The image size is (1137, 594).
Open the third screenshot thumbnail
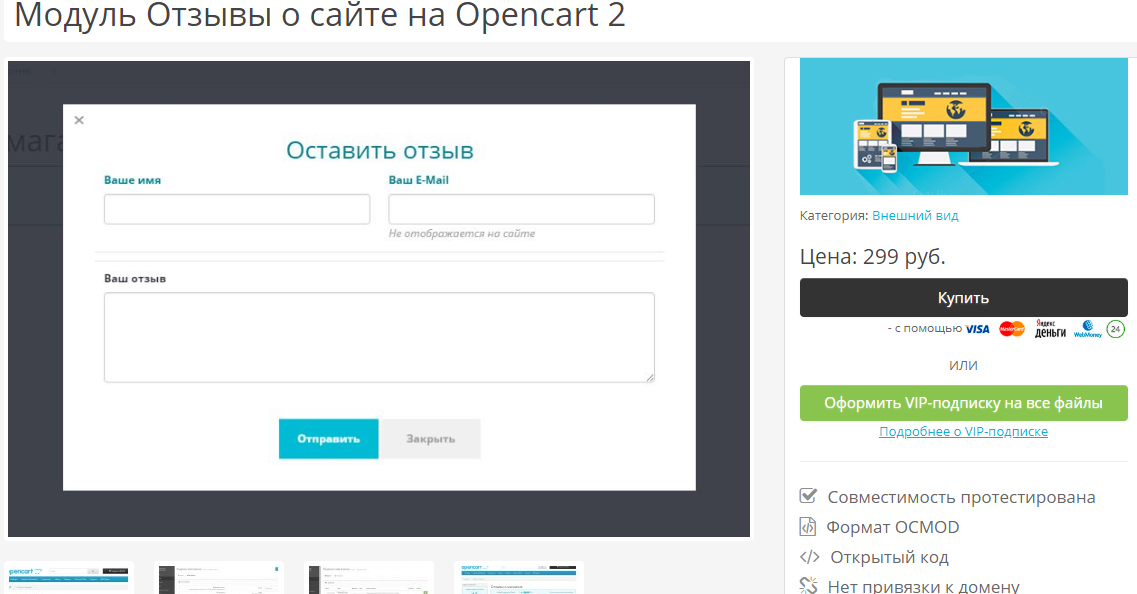369,577
